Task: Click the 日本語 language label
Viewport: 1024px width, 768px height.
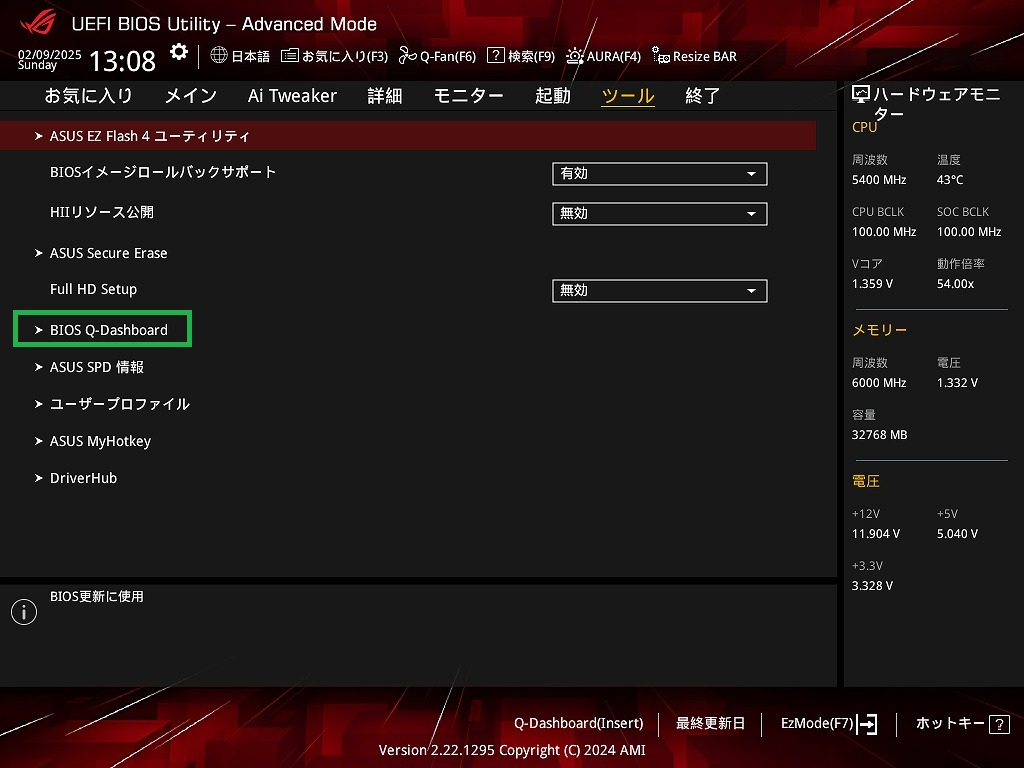Action: click(x=251, y=56)
